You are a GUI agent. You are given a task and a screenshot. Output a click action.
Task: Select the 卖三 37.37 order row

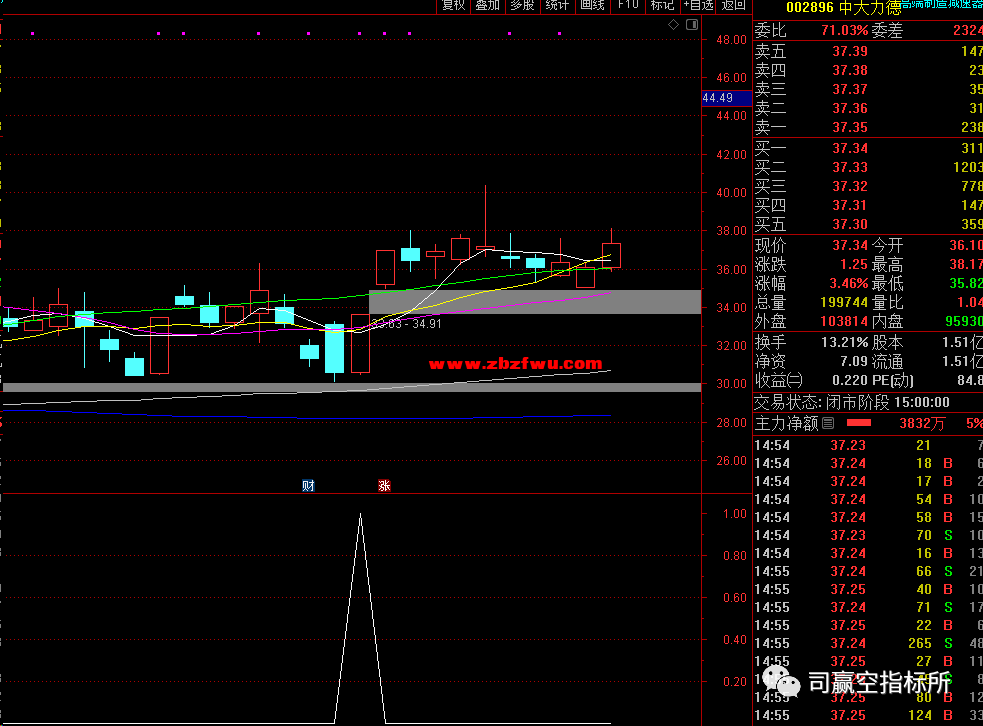click(868, 89)
